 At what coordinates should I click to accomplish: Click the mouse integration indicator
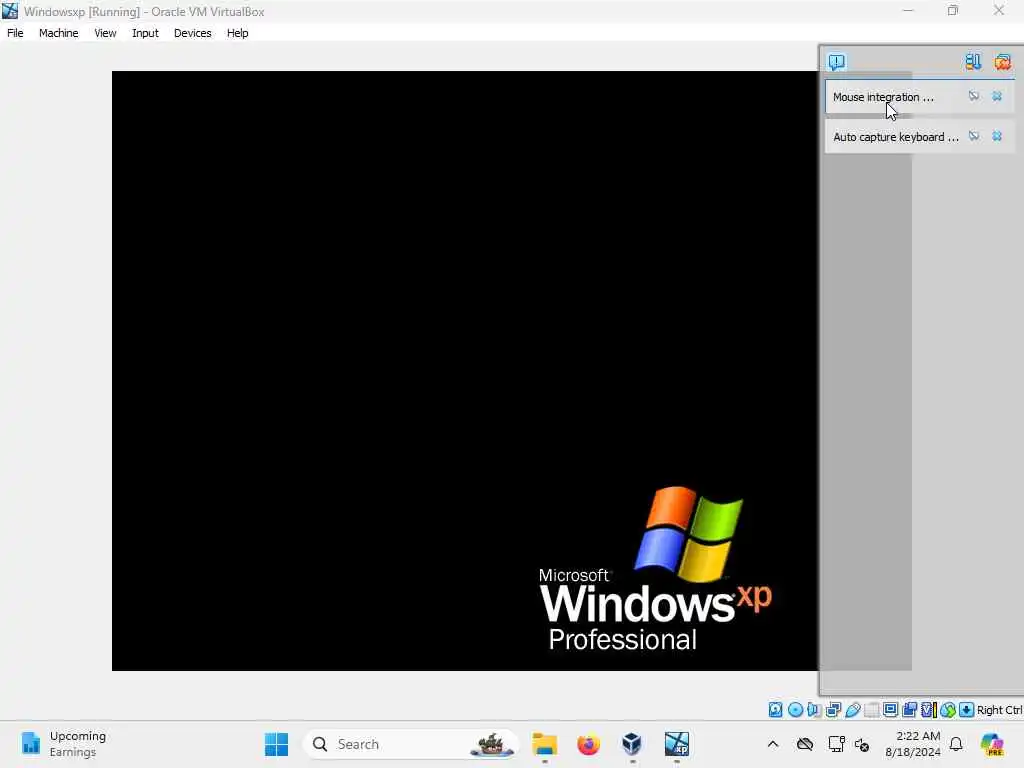(948, 710)
